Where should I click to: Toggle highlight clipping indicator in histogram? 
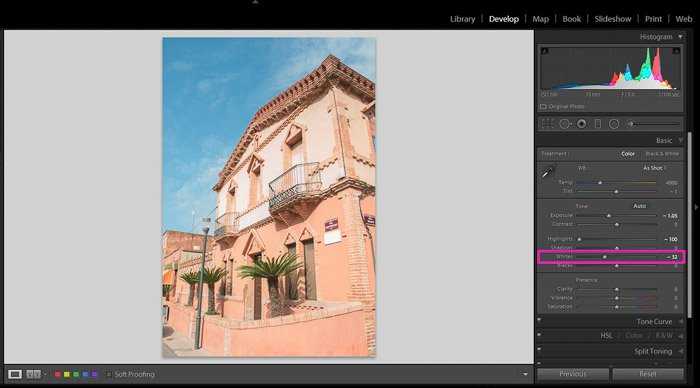pyautogui.click(x=676, y=51)
